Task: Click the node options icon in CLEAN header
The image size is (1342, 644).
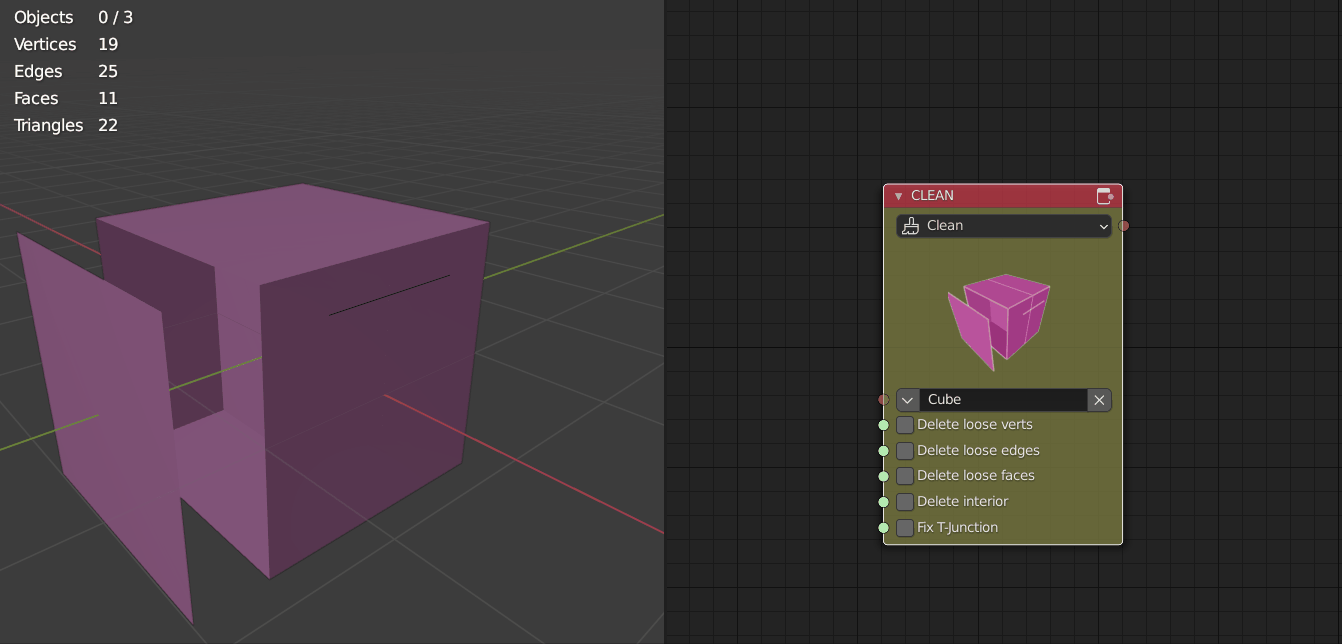Action: (x=1104, y=196)
